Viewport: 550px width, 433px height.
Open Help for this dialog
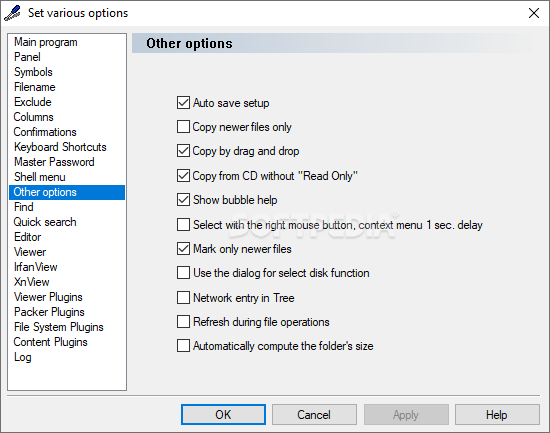[497, 415]
